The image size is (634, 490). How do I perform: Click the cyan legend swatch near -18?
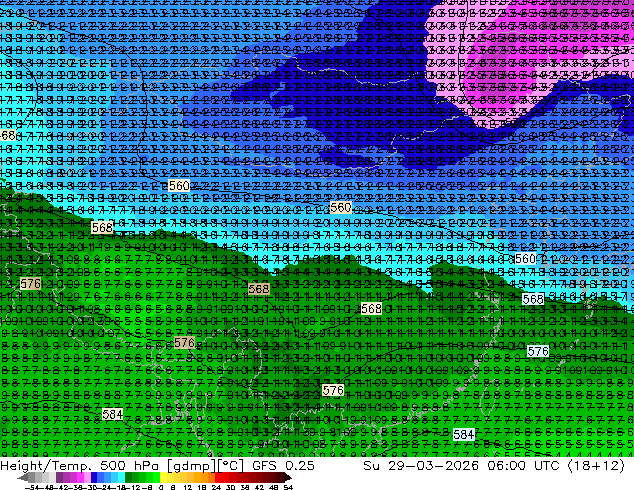(x=121, y=477)
